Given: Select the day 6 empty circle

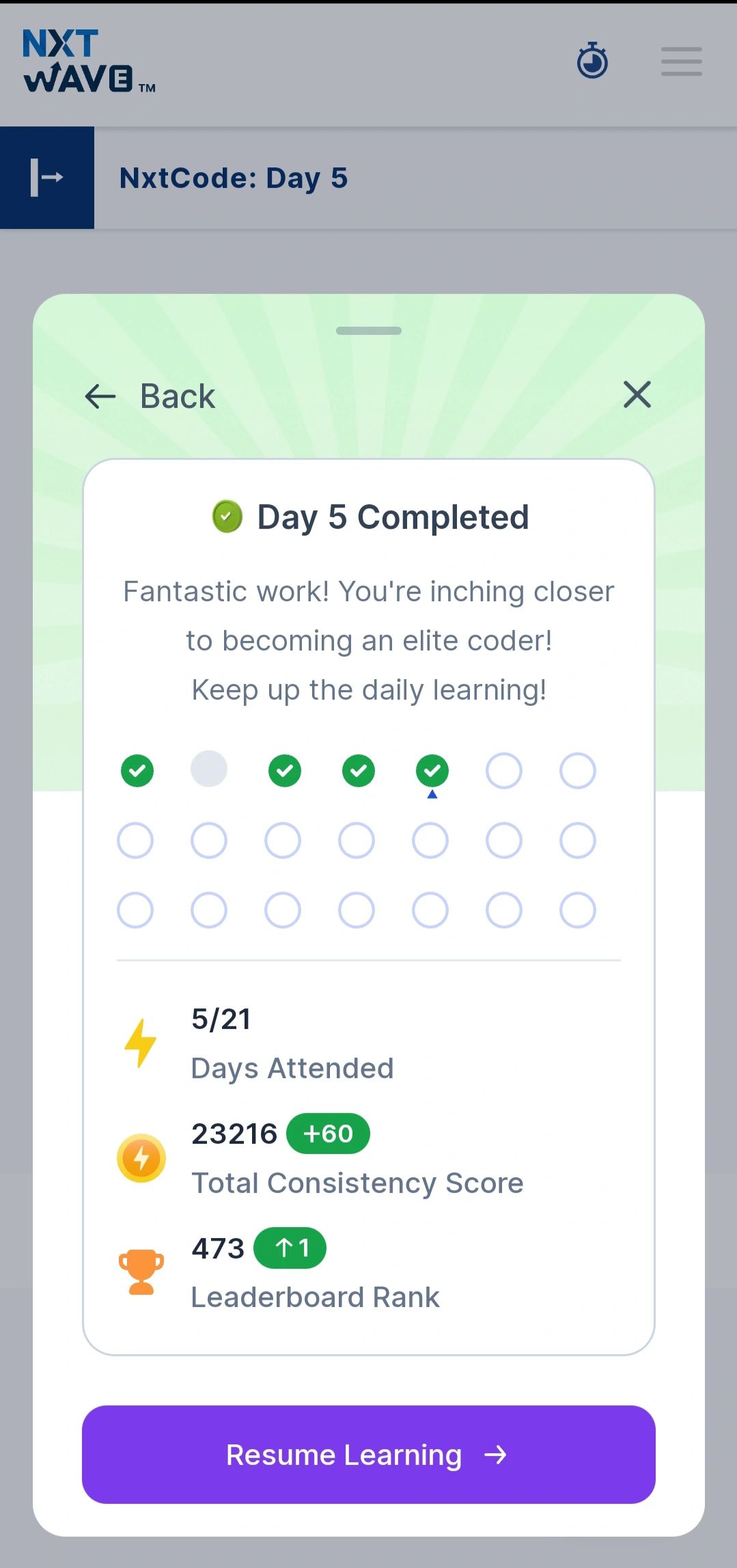Looking at the screenshot, I should coord(504,771).
